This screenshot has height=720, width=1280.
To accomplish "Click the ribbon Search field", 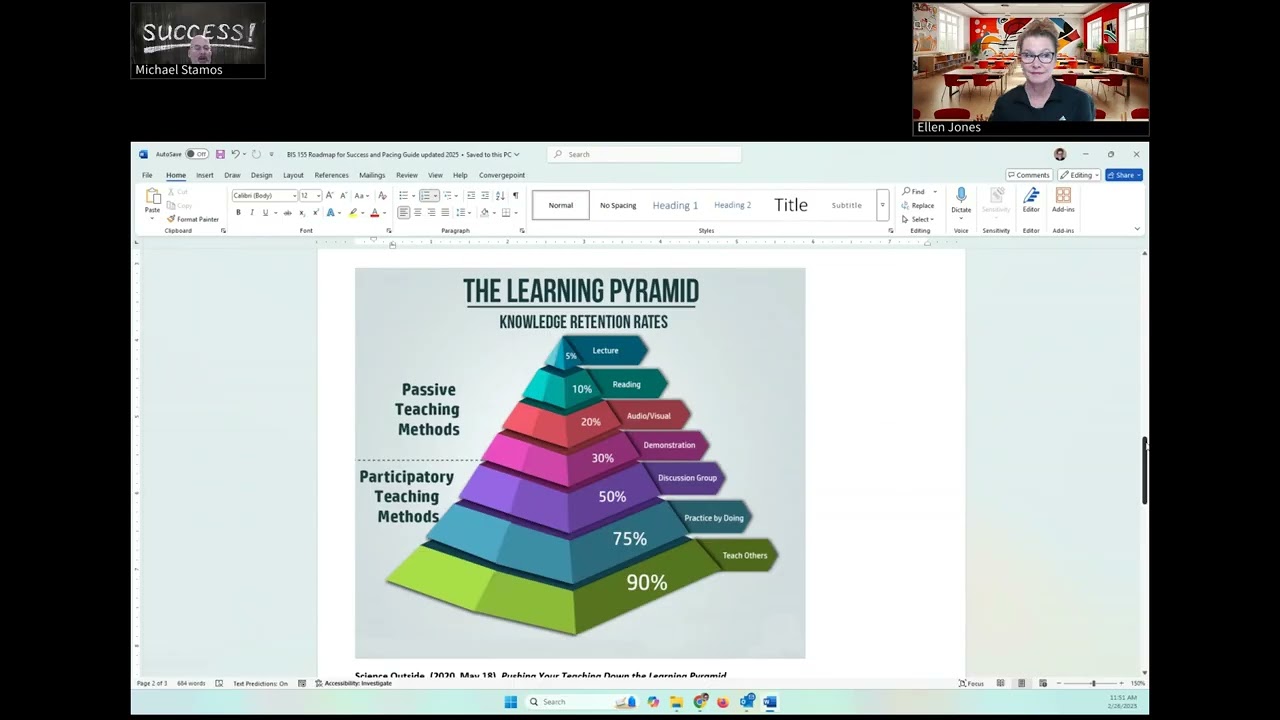I will 644,154.
